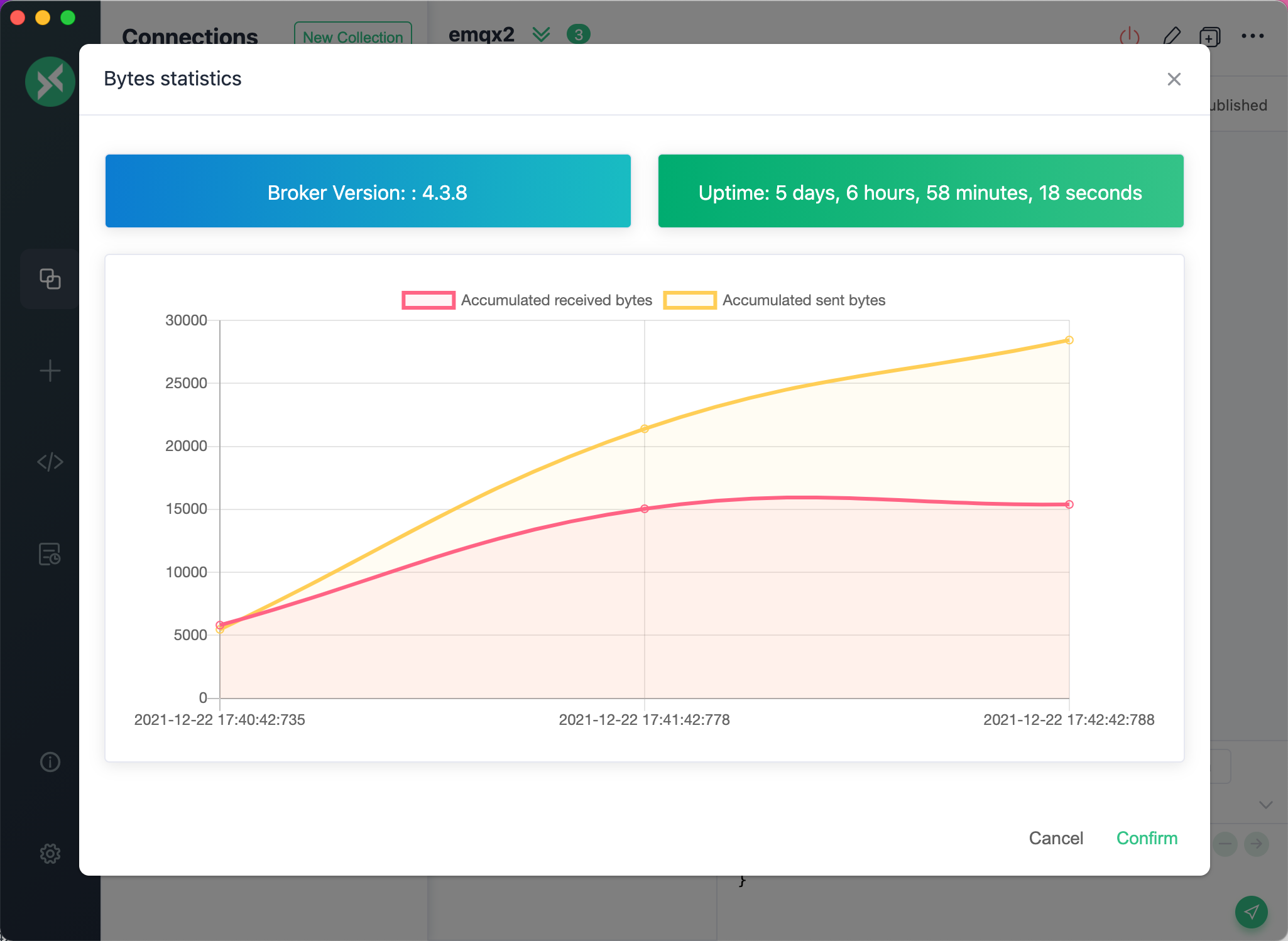
Task: Click the 2021-12-22 17:40:42:735 axis label
Action: [x=219, y=720]
